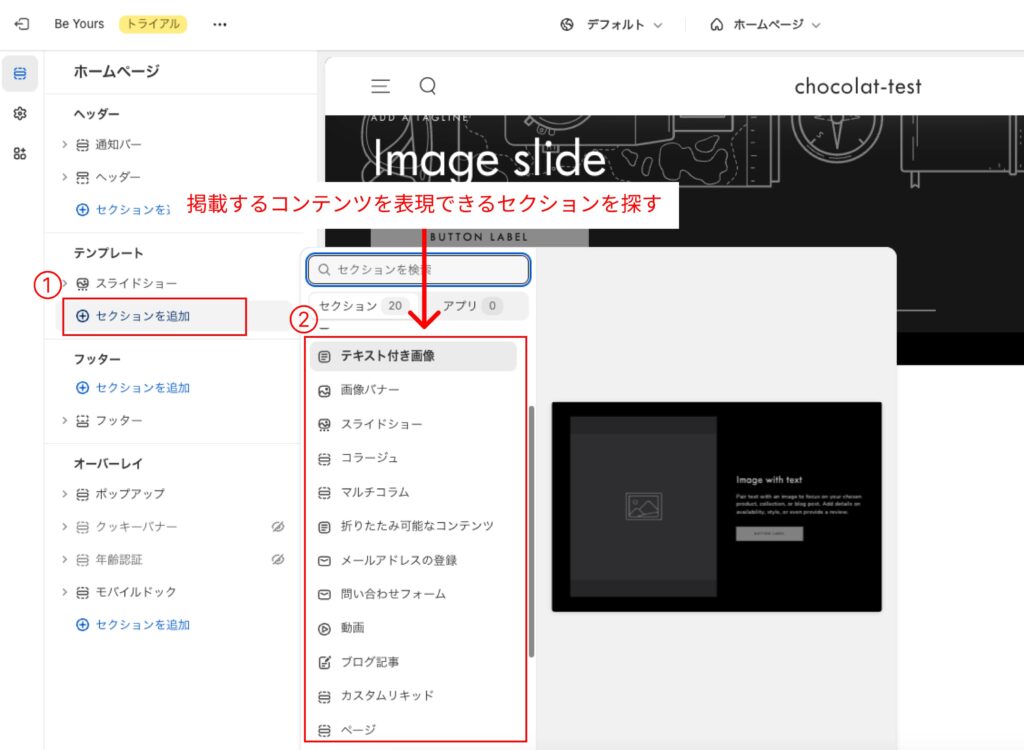This screenshot has height=750, width=1024.
Task: Click the search magnifier icon in store preview
Action: (428, 86)
